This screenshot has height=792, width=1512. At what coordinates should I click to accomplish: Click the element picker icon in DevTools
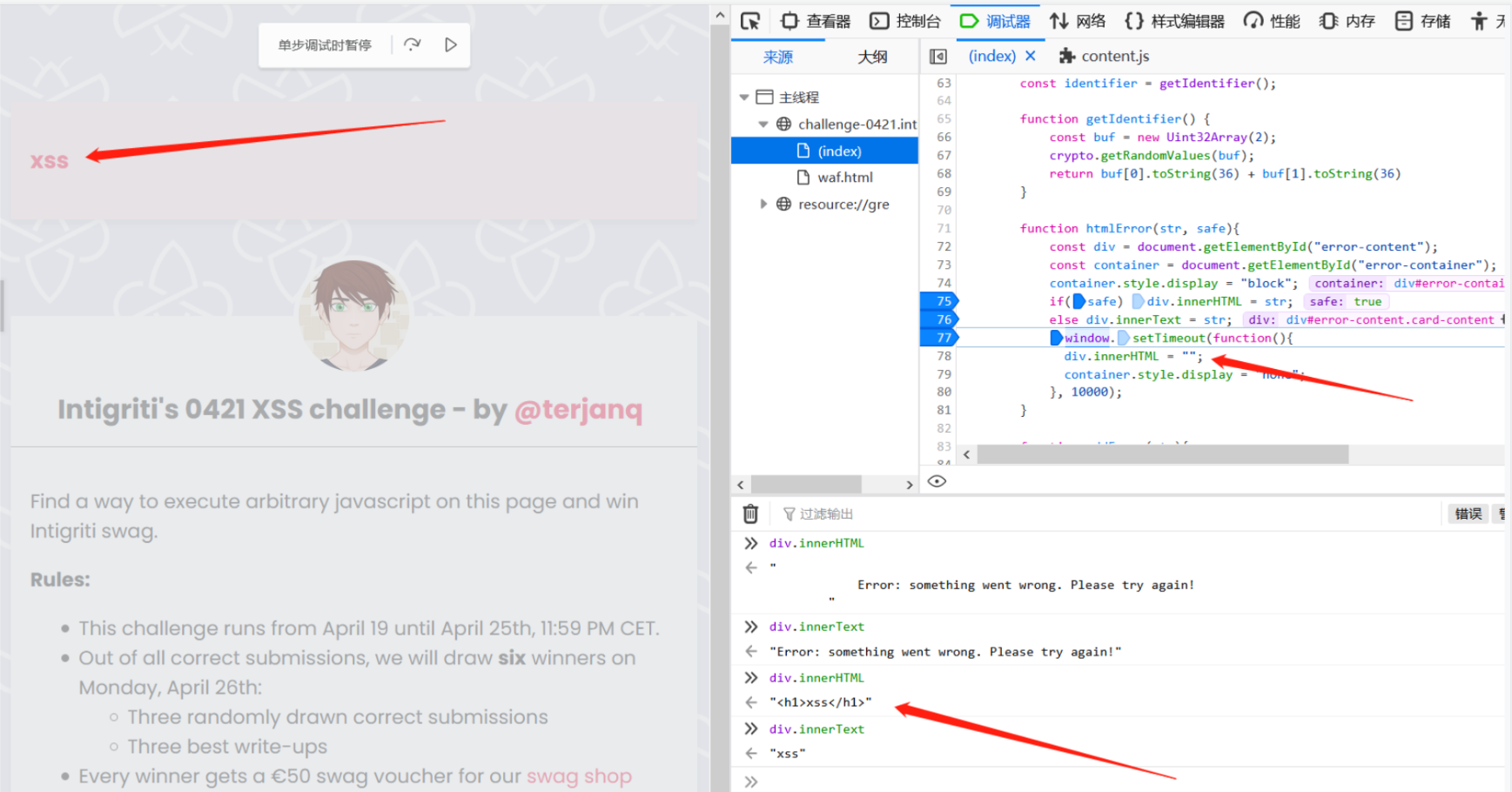tap(750, 21)
